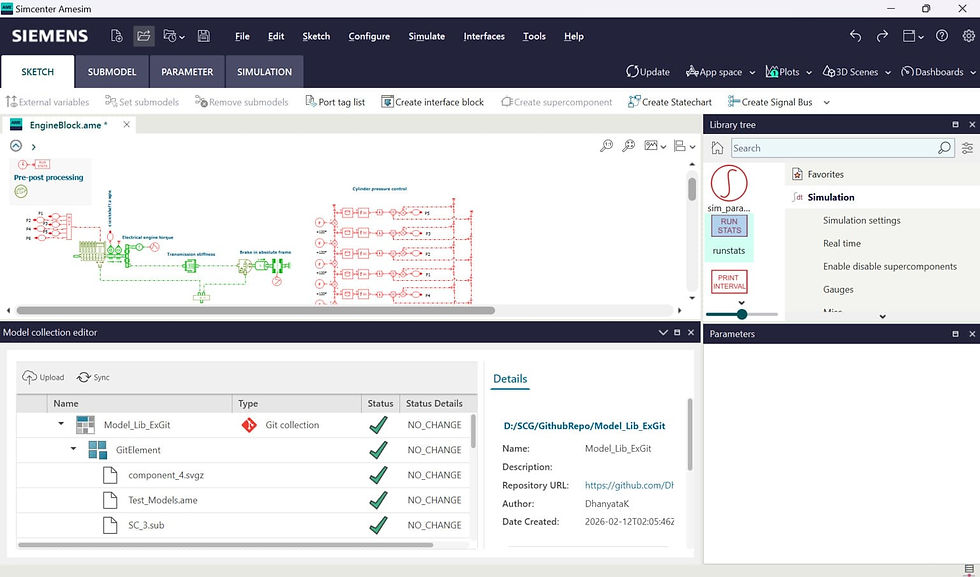
Task: Click the open folder icon in header
Action: (x=144, y=36)
